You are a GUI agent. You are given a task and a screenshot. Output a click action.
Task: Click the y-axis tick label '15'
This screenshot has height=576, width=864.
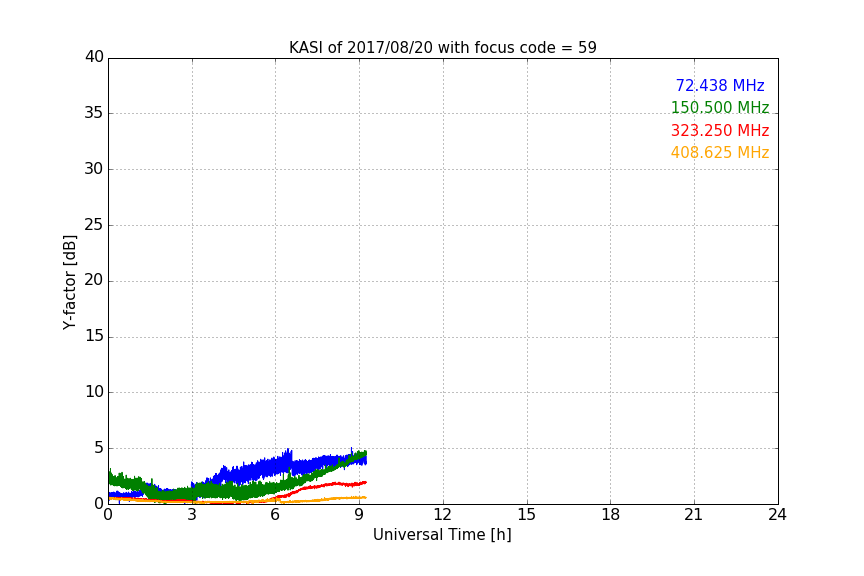[94, 336]
